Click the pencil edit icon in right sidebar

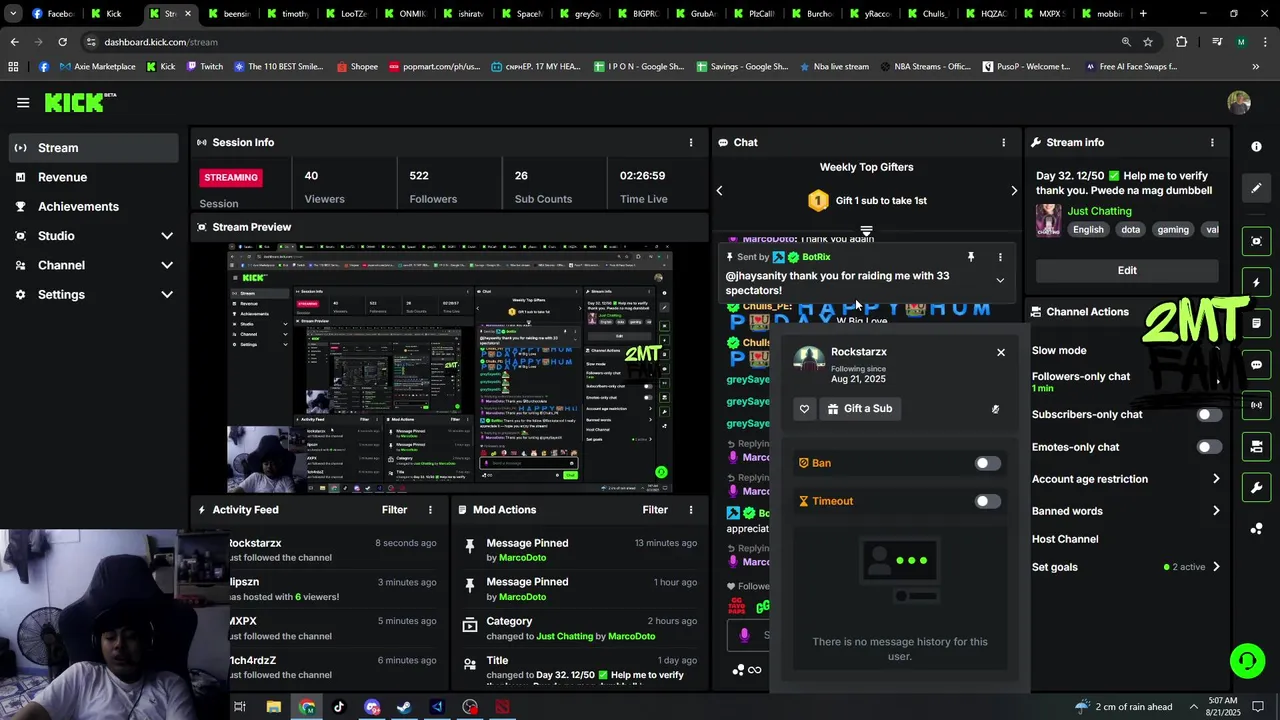click(1256, 188)
